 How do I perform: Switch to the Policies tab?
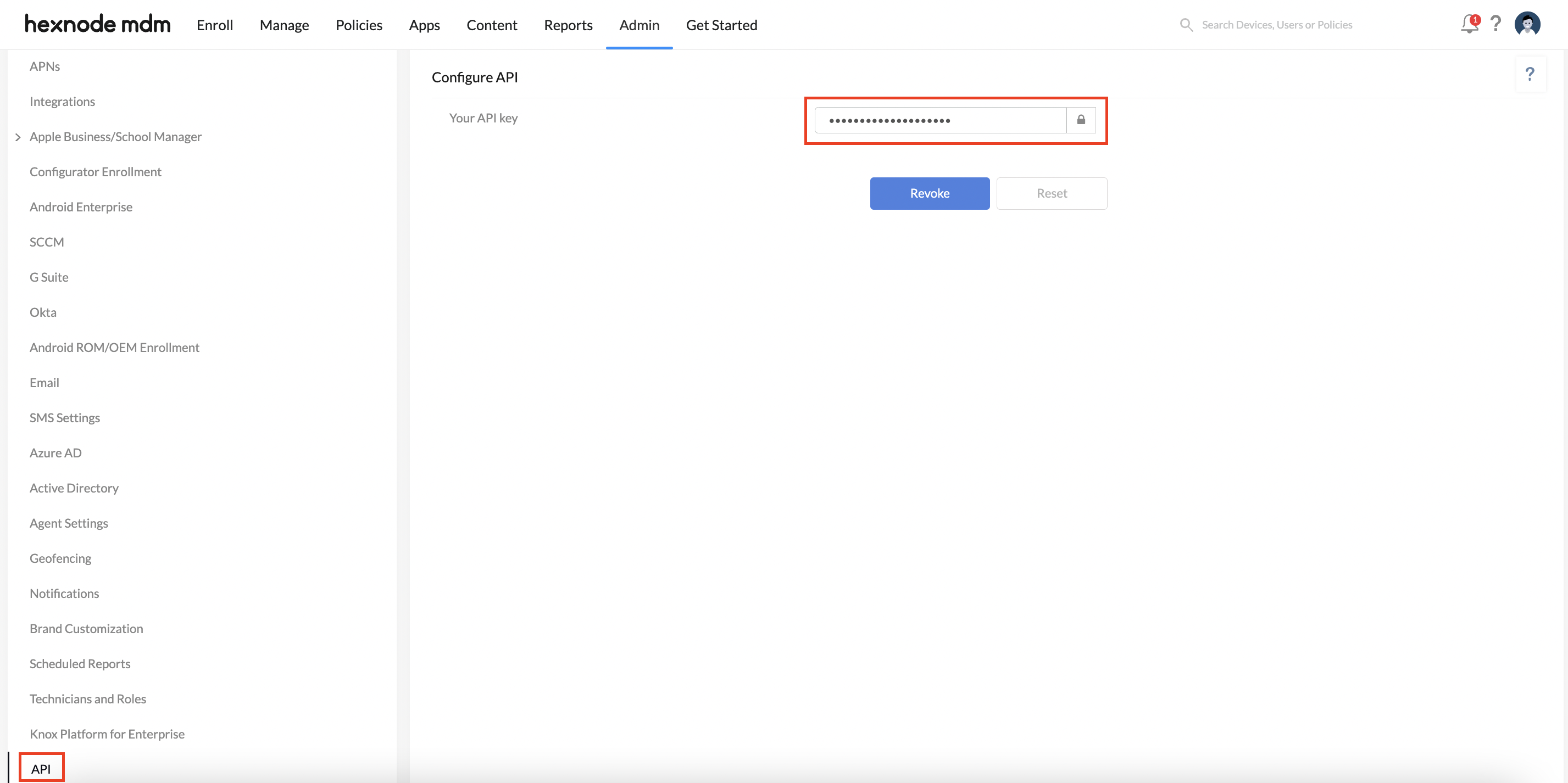pos(359,25)
